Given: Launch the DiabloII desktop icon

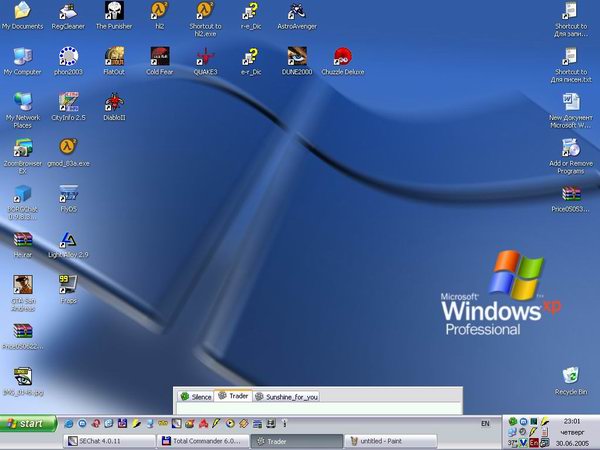Looking at the screenshot, I should pyautogui.click(x=114, y=107).
